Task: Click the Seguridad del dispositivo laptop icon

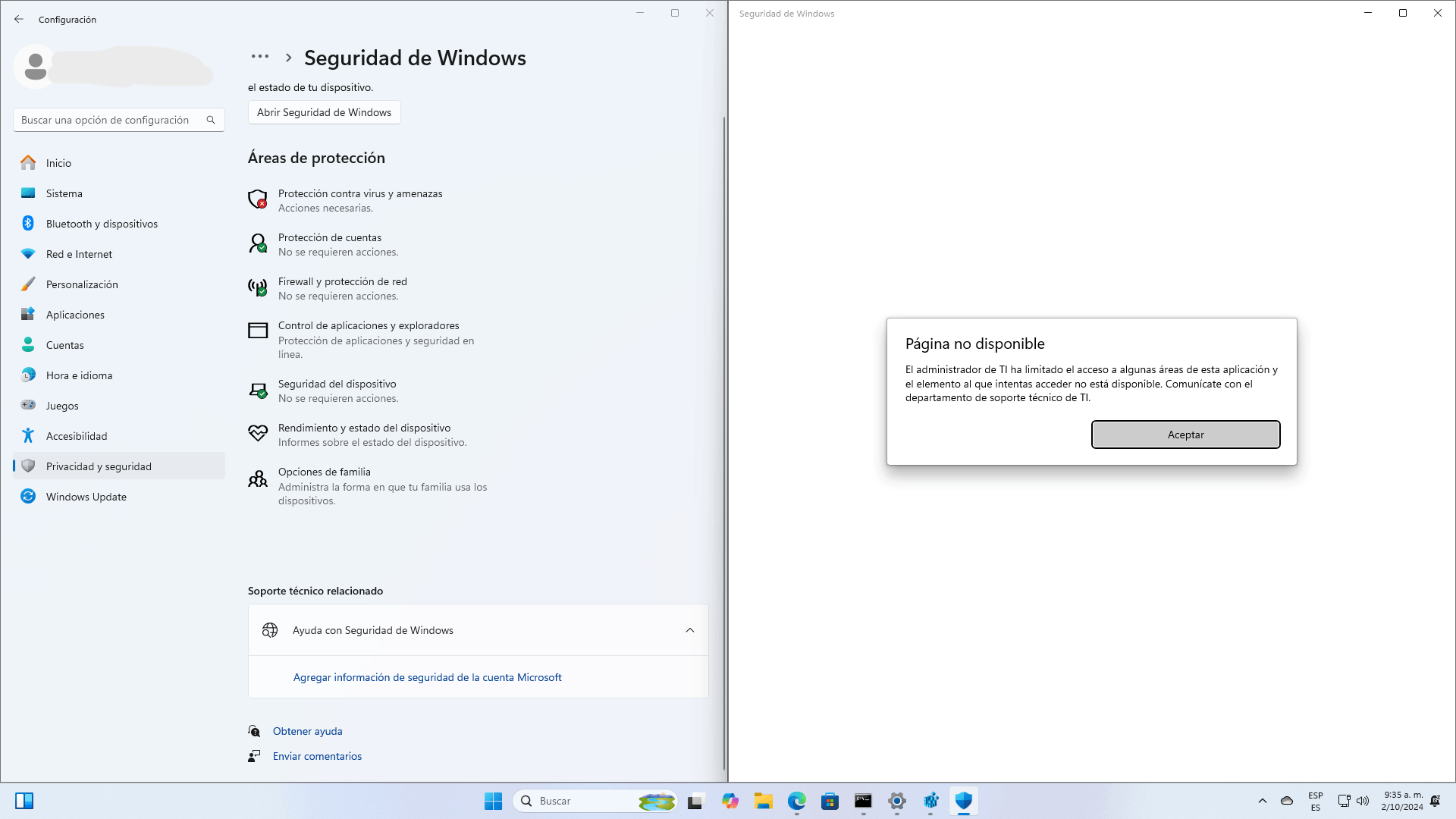Action: [x=258, y=391]
